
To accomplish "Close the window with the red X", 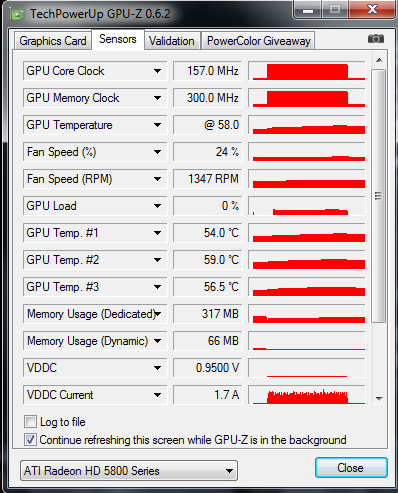I will (x=372, y=10).
